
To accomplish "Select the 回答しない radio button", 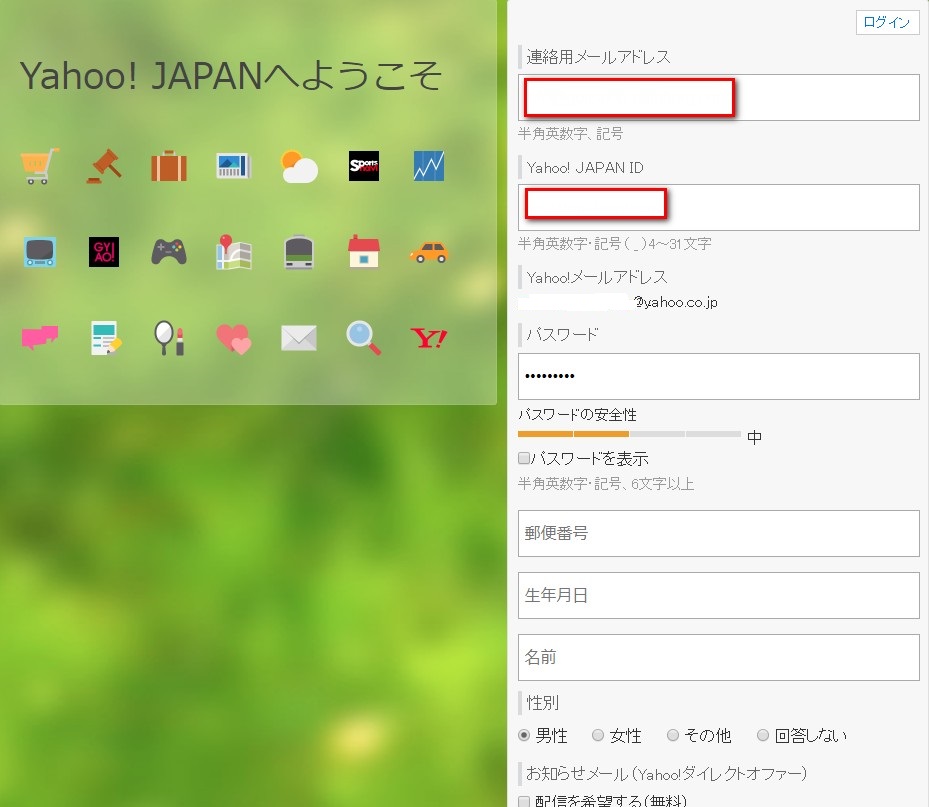I will [x=763, y=735].
